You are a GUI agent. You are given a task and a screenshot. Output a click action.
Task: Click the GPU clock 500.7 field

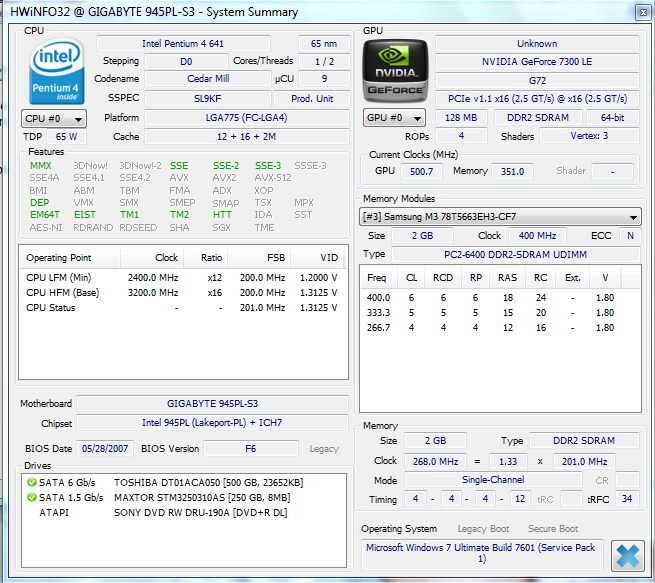click(421, 172)
